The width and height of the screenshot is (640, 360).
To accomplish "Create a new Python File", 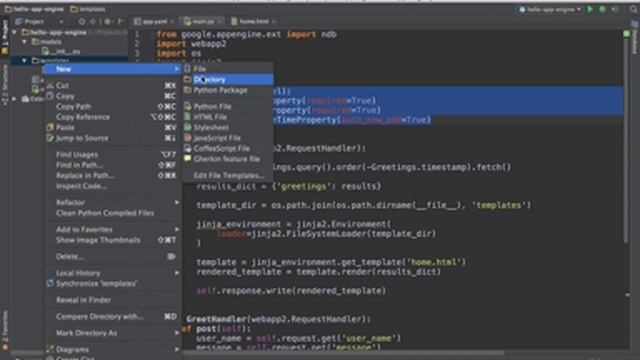I will coord(228,106).
